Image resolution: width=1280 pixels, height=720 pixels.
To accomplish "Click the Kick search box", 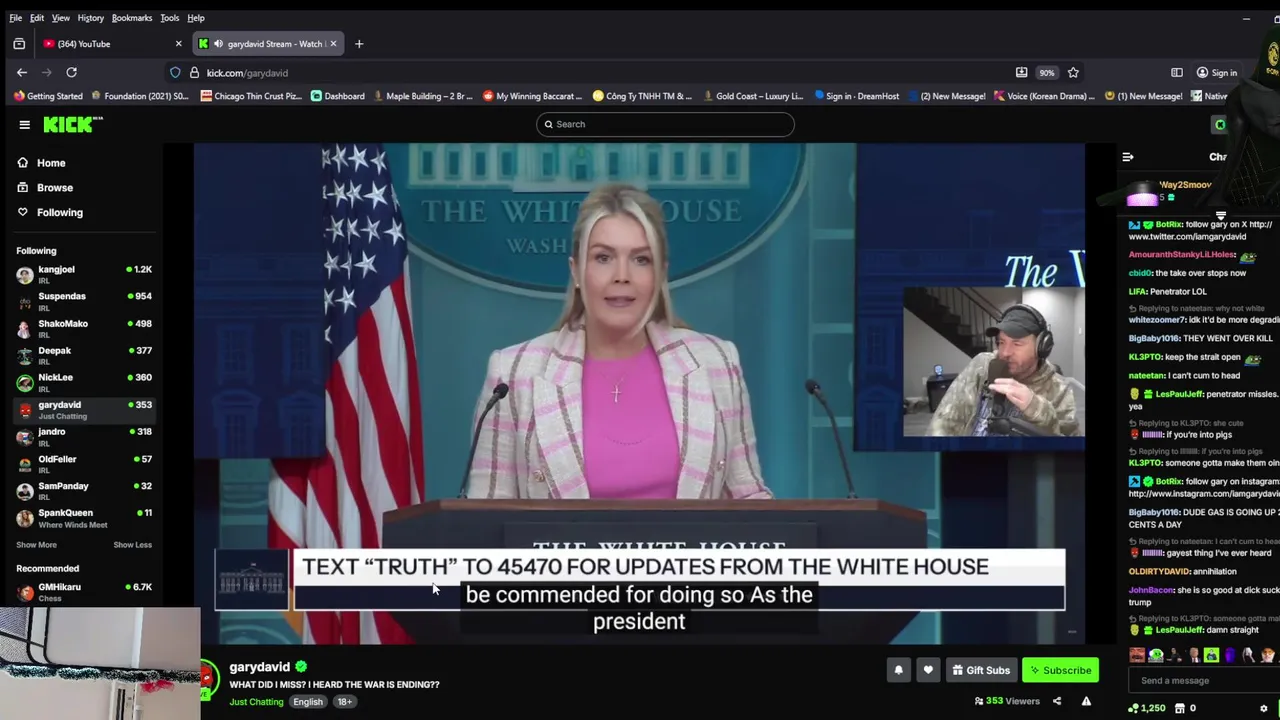I will (665, 124).
